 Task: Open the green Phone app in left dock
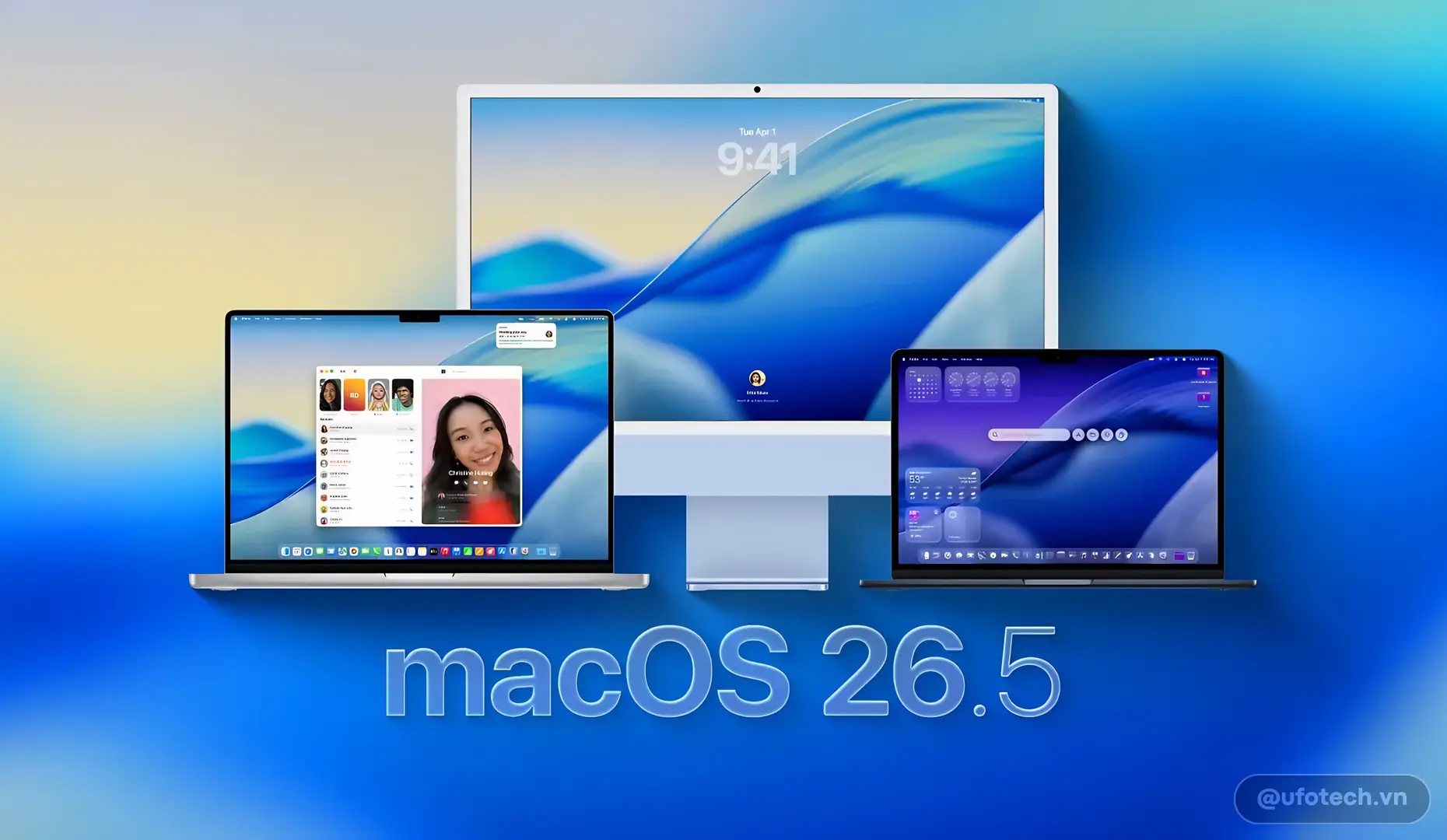click(x=377, y=551)
